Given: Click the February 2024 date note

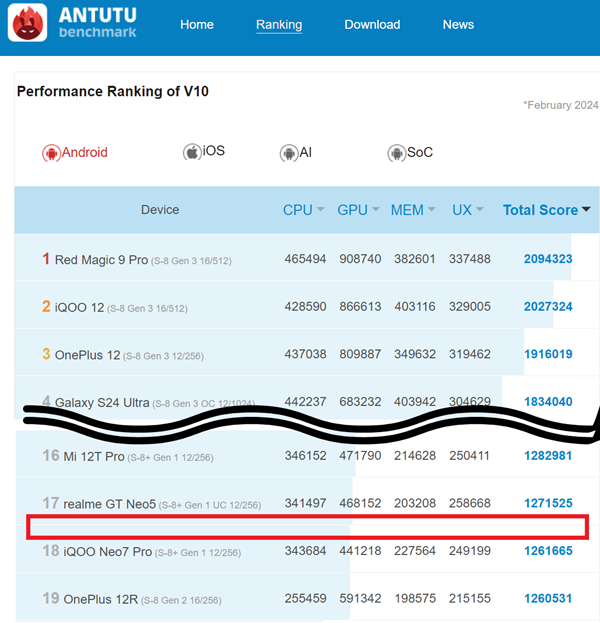Looking at the screenshot, I should coord(561,105).
